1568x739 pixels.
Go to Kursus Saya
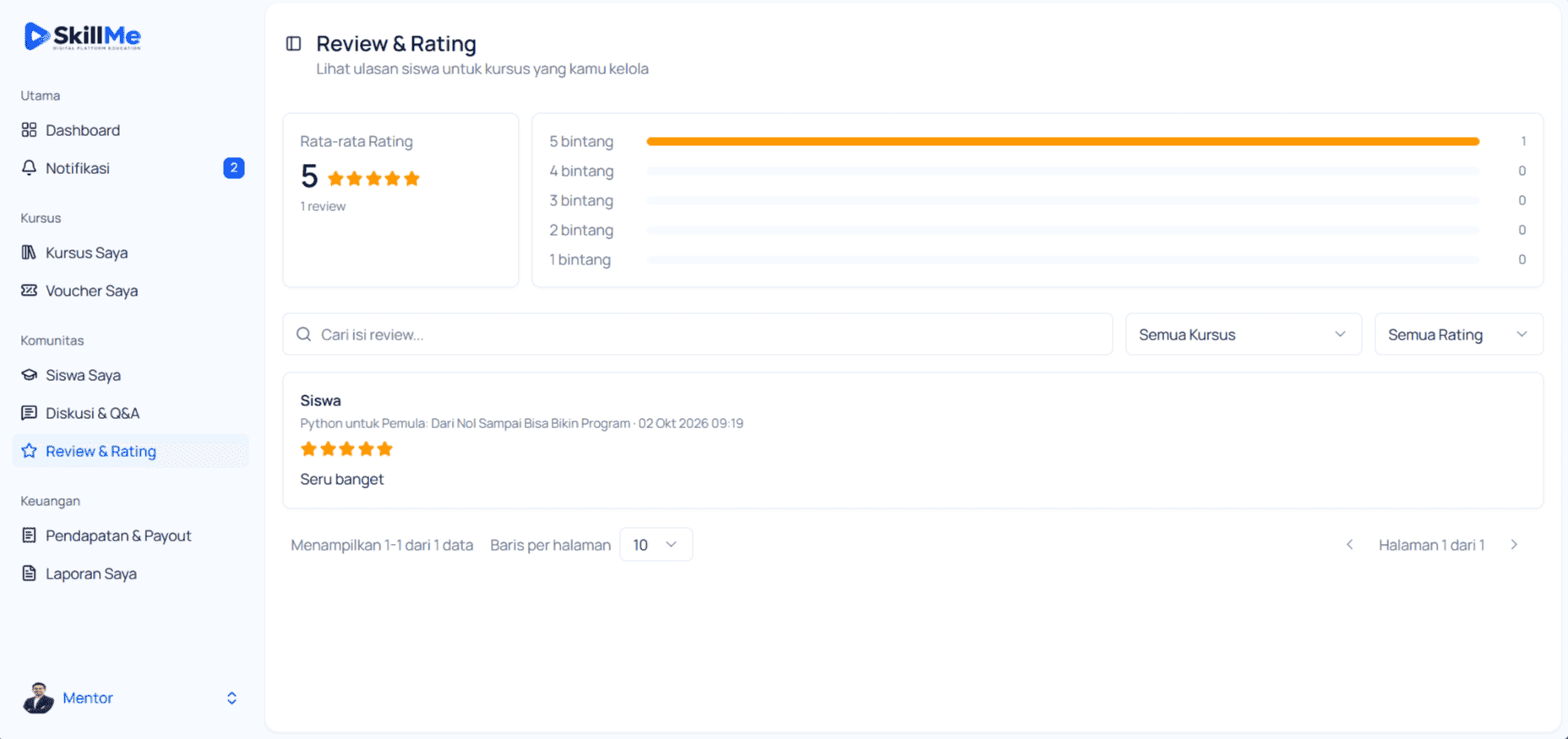click(x=130, y=253)
